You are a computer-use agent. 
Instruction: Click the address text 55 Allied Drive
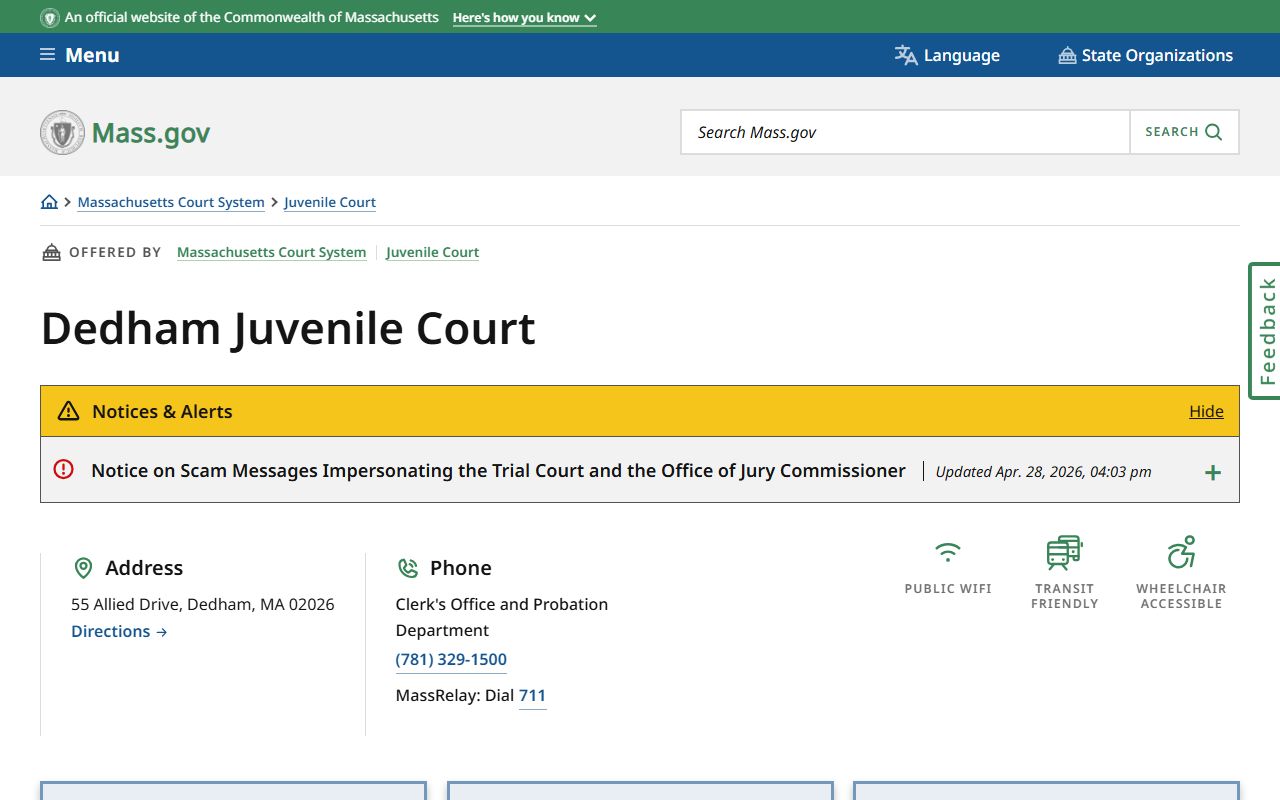pos(203,604)
